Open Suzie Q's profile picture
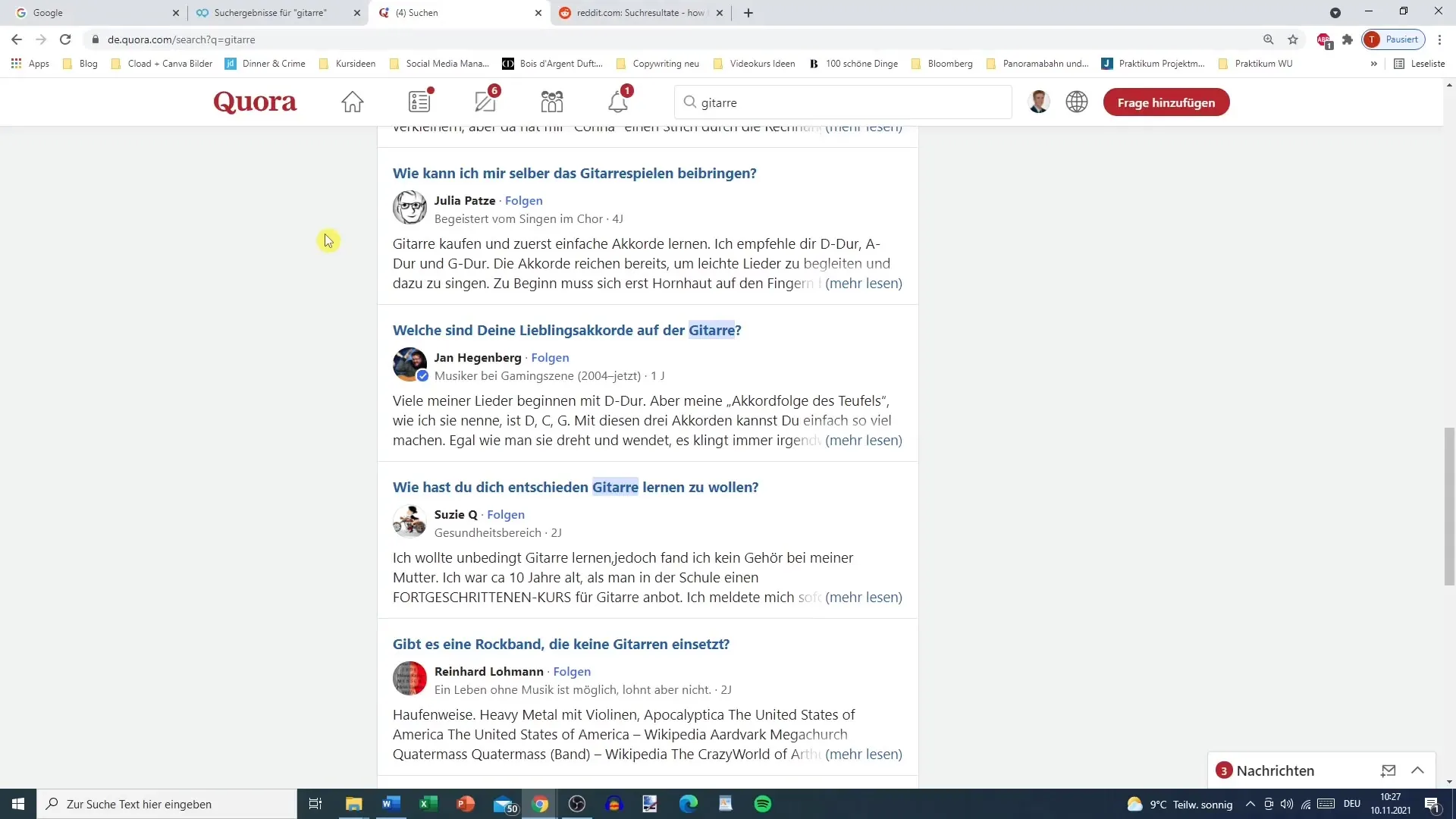The width and height of the screenshot is (1456, 819). (x=409, y=522)
